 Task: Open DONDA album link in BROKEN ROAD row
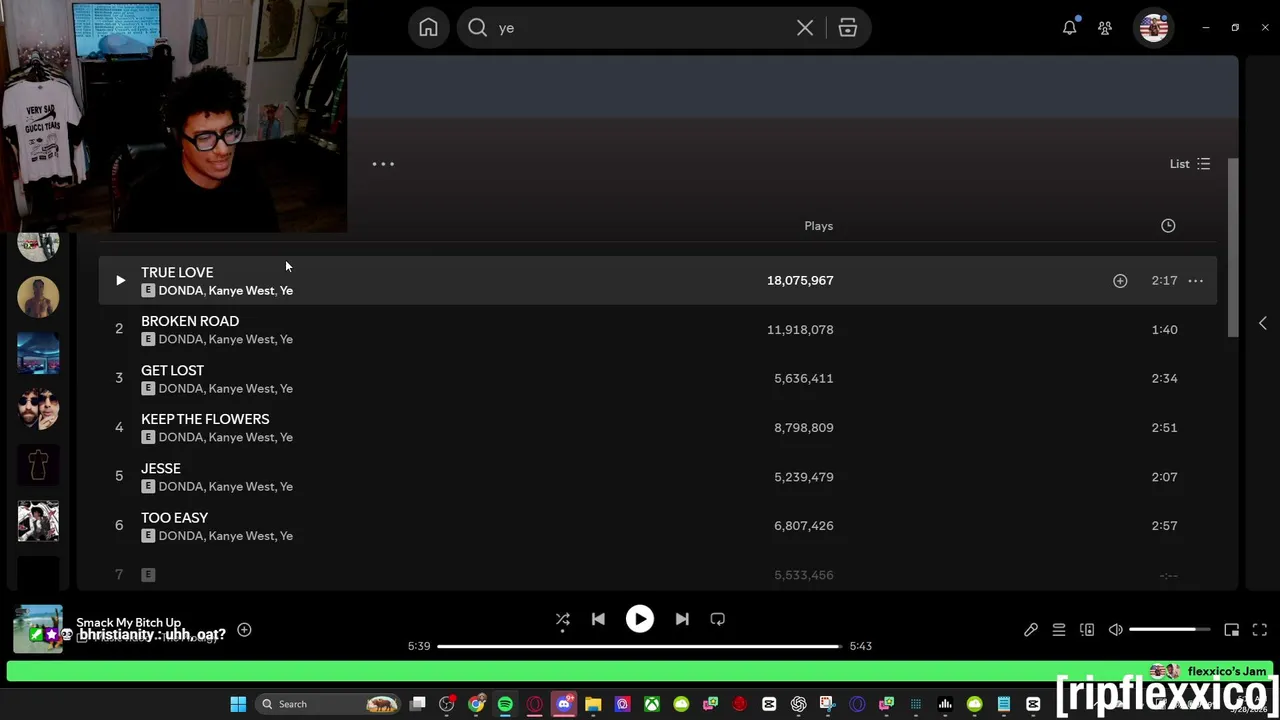click(x=181, y=340)
